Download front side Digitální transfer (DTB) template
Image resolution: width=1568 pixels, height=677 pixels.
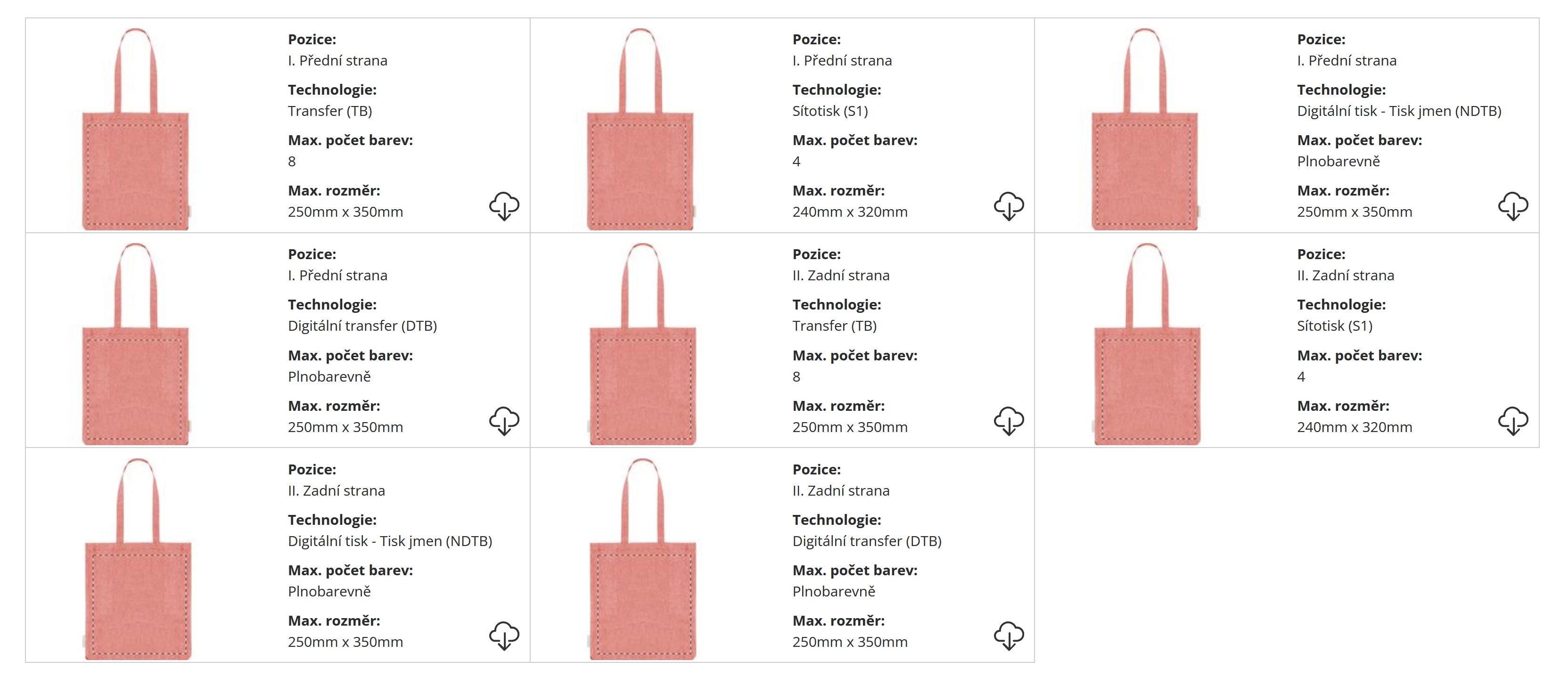(504, 421)
